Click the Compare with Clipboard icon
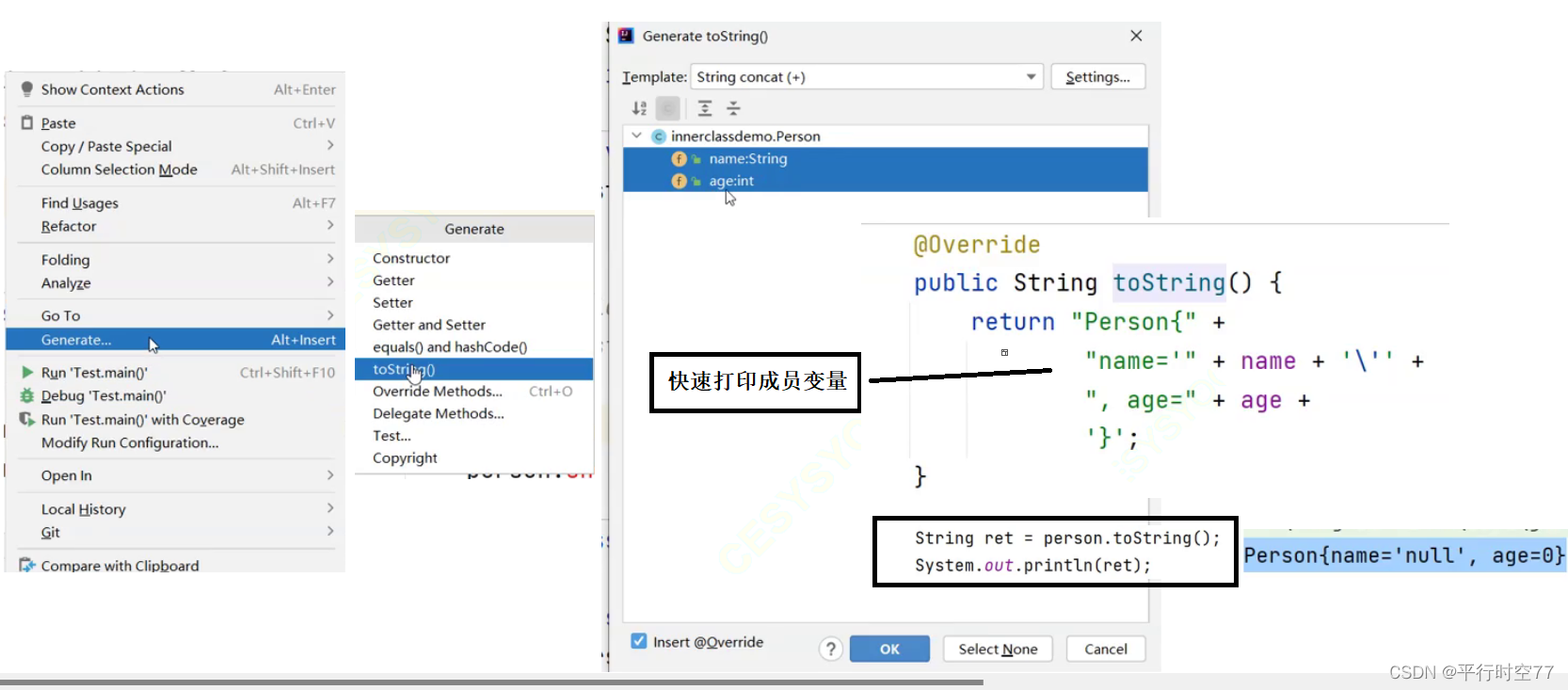 pos(27,566)
